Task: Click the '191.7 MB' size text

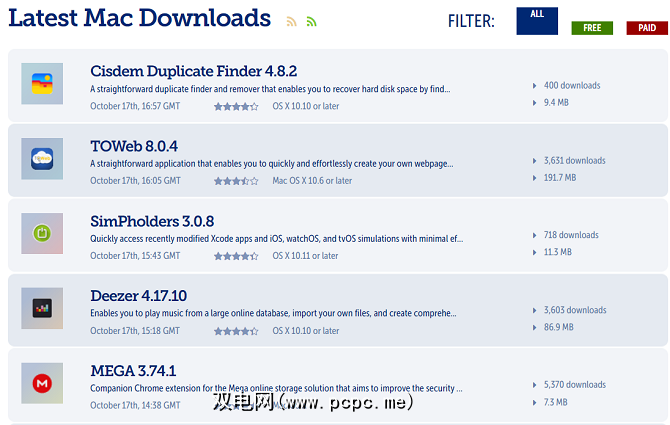Action: [560, 178]
